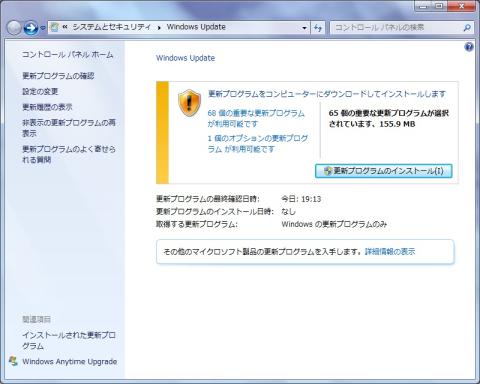Click the refresh button beside address bar
The width and height of the screenshot is (480, 384).
(318, 28)
